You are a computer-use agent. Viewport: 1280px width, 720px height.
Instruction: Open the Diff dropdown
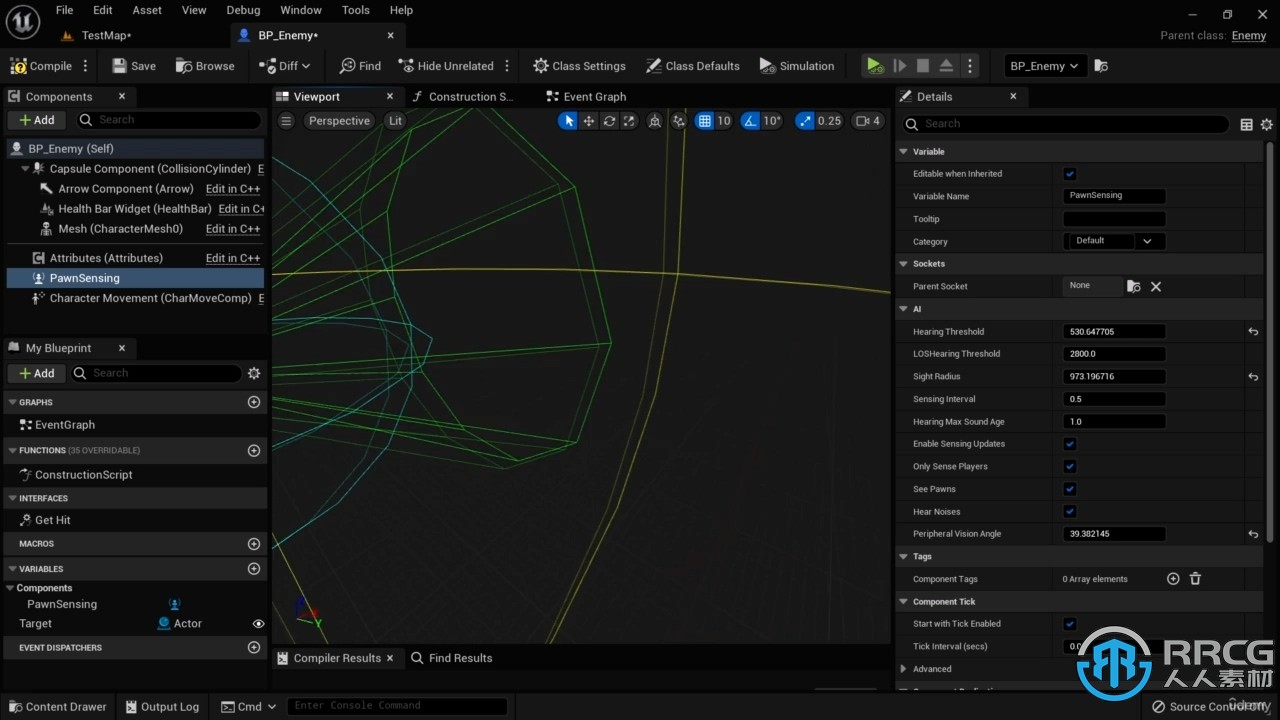tap(284, 66)
